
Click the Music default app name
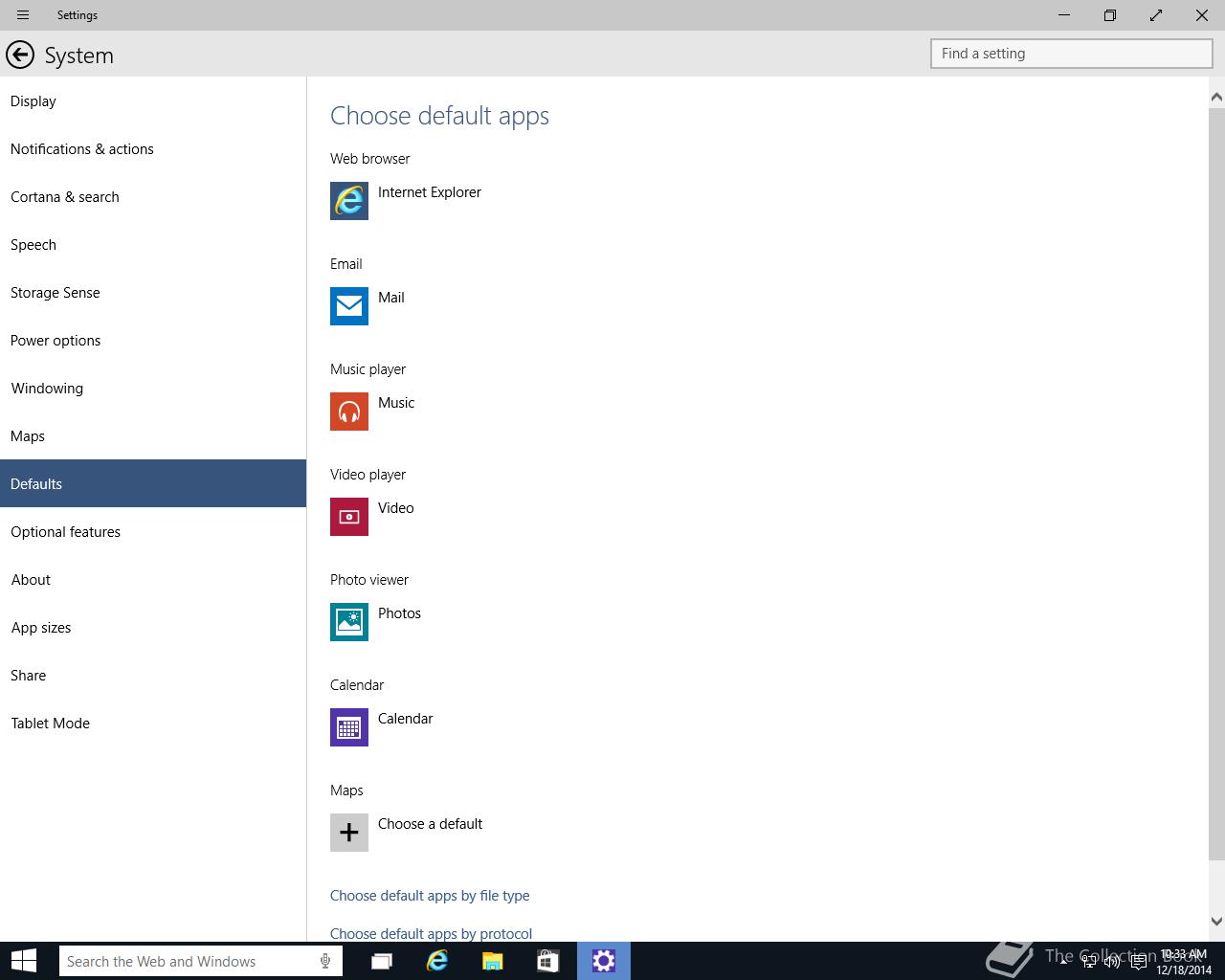396,403
